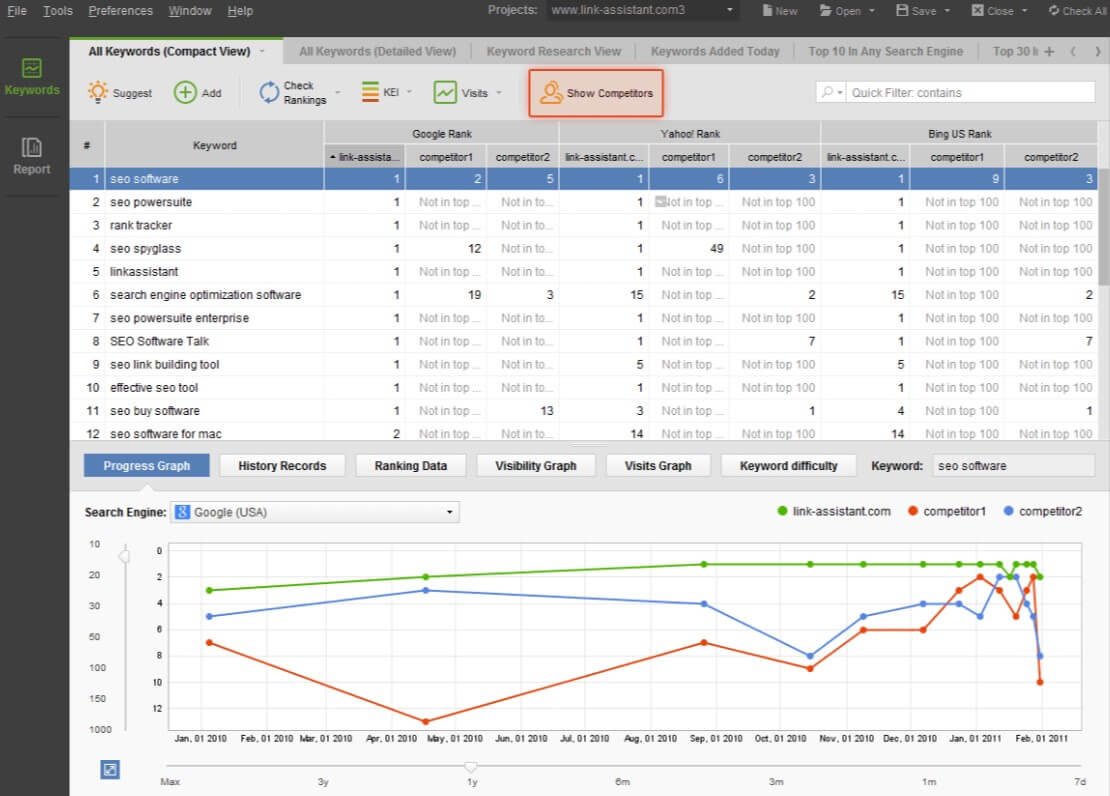
Task: Open the History Records tab
Action: pos(282,466)
